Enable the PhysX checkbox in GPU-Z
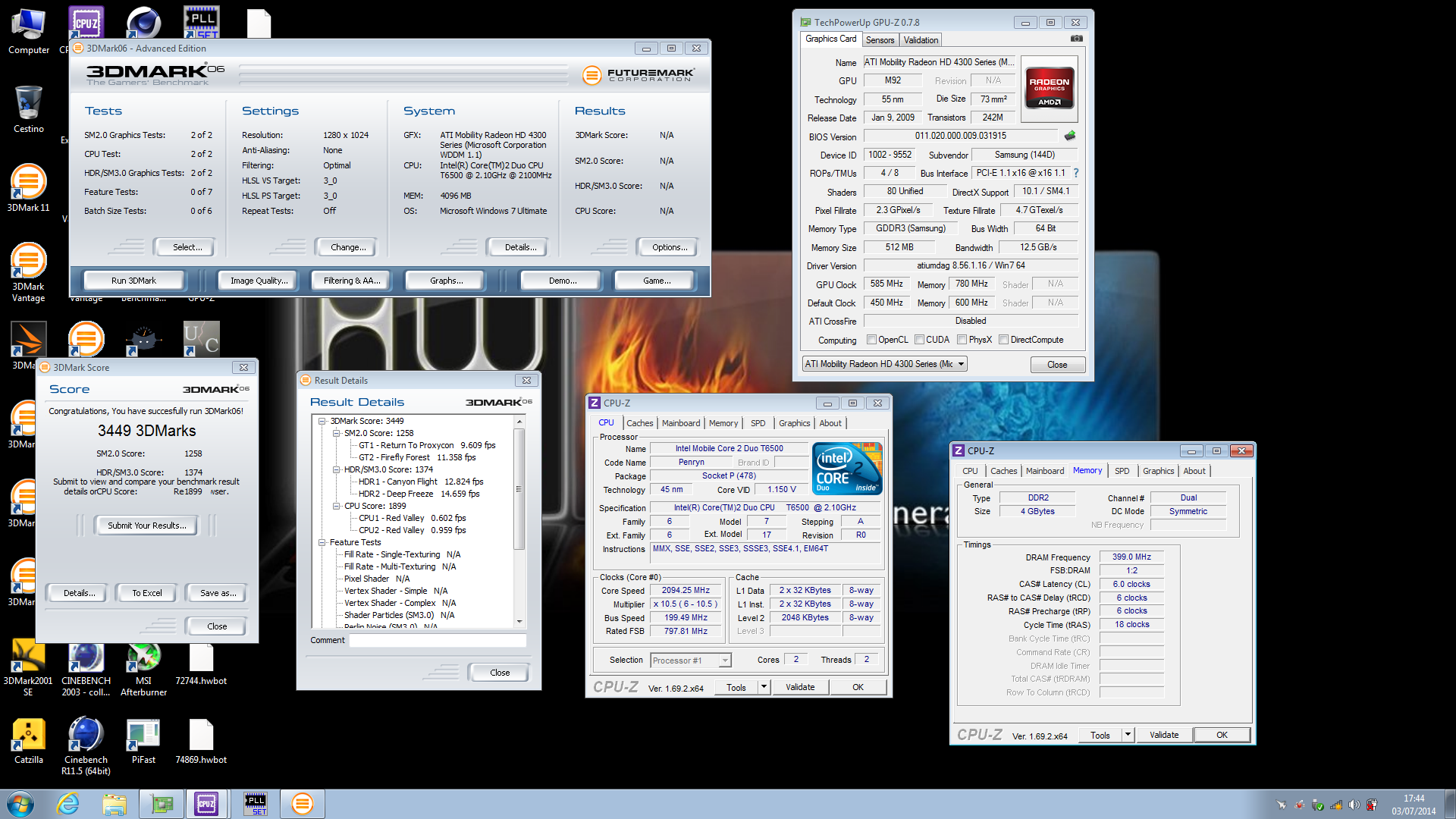 (962, 340)
